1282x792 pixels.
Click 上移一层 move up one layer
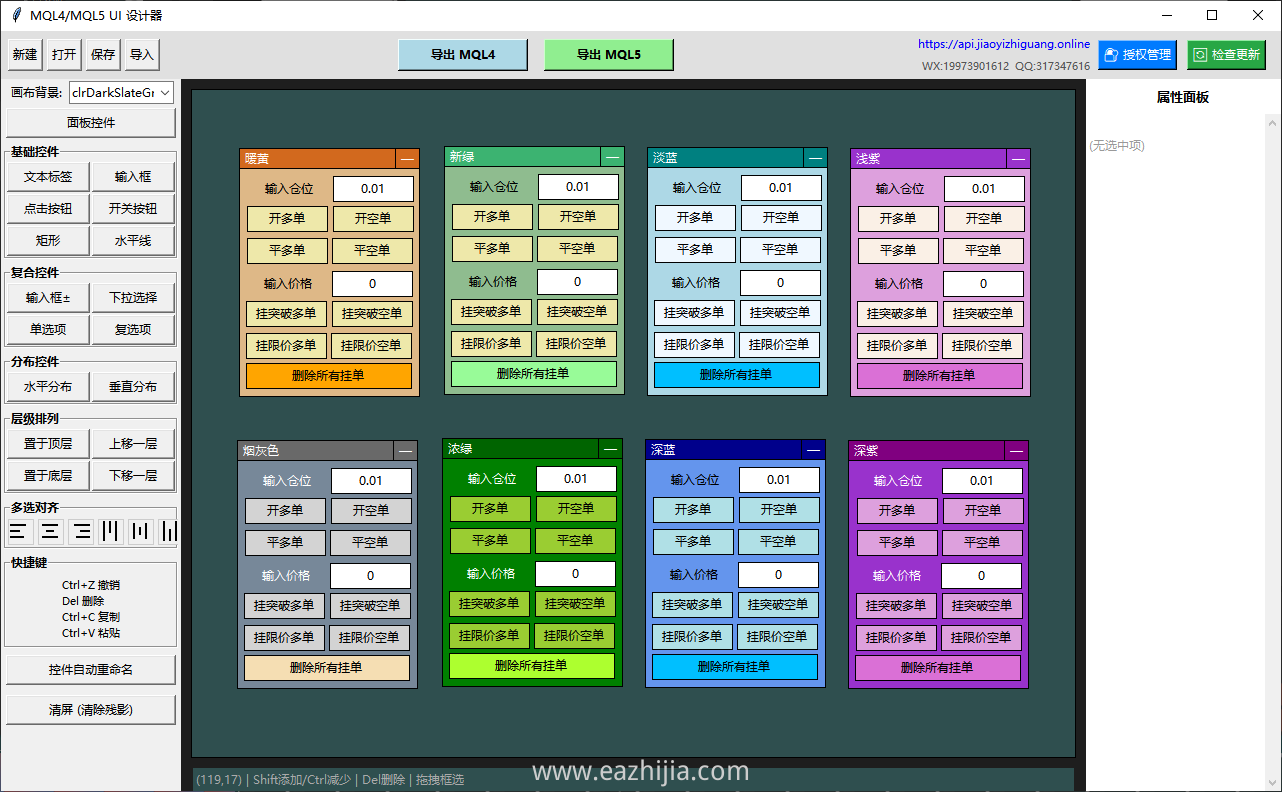point(133,444)
